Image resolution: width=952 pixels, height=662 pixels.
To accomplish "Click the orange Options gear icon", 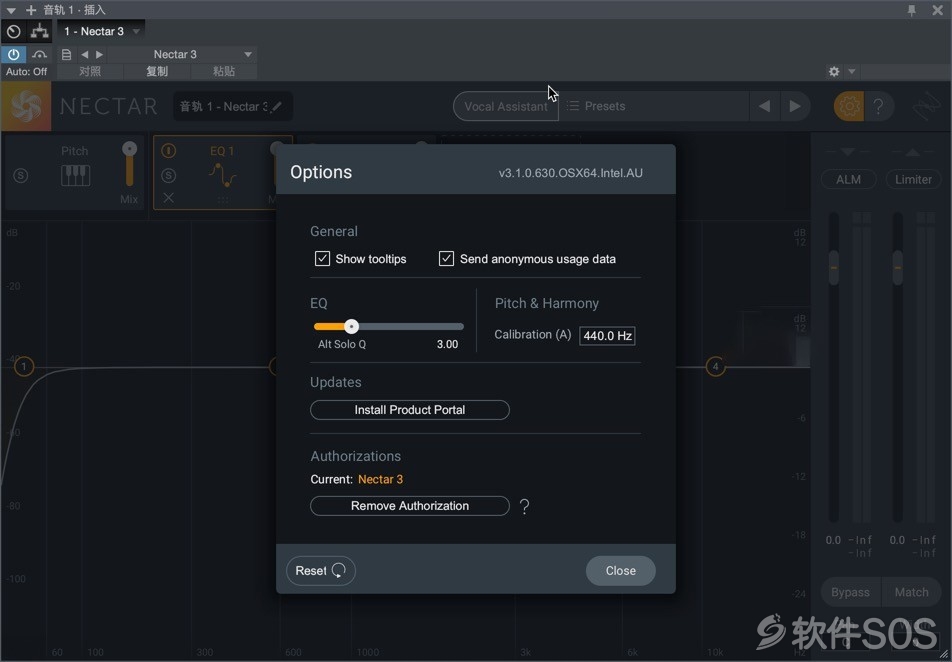I will pyautogui.click(x=849, y=106).
